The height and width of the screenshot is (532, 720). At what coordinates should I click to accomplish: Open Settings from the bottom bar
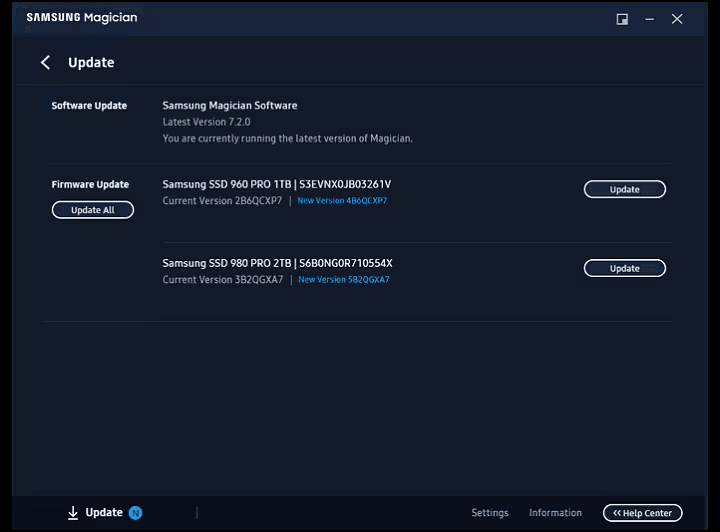point(490,513)
